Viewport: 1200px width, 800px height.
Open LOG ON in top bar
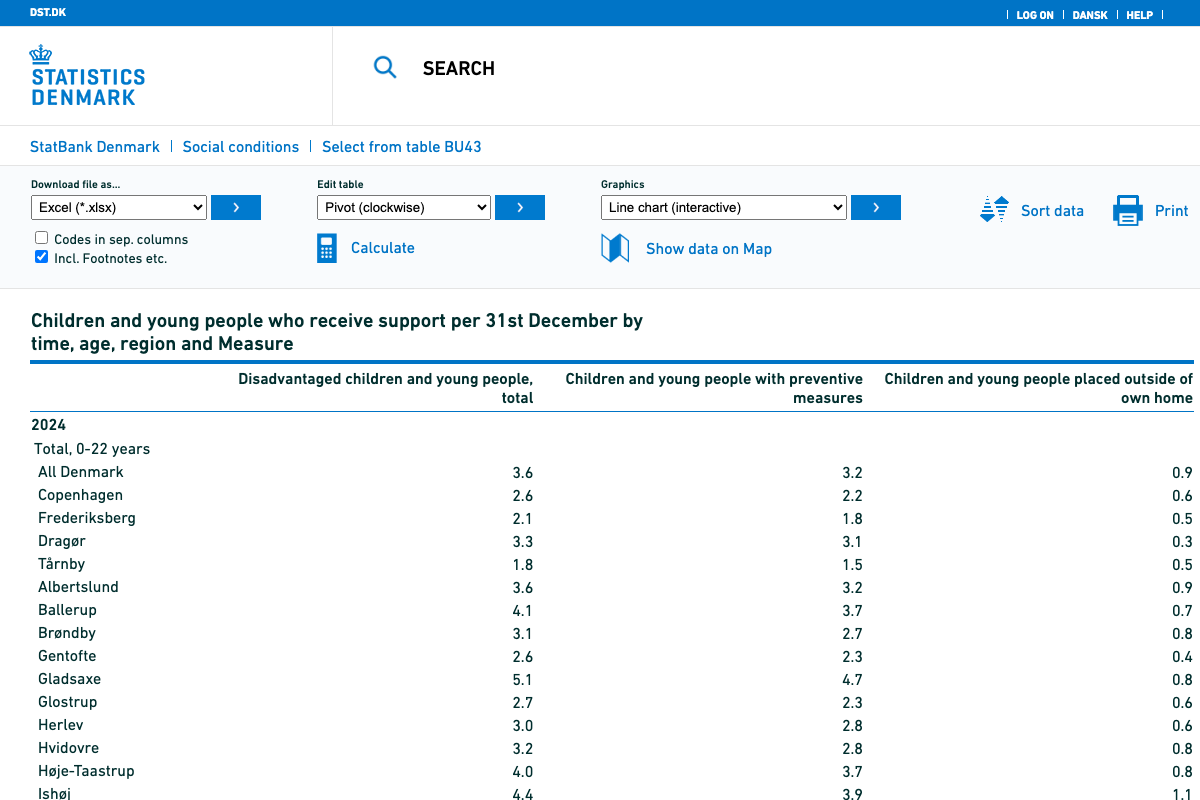pyautogui.click(x=1034, y=15)
